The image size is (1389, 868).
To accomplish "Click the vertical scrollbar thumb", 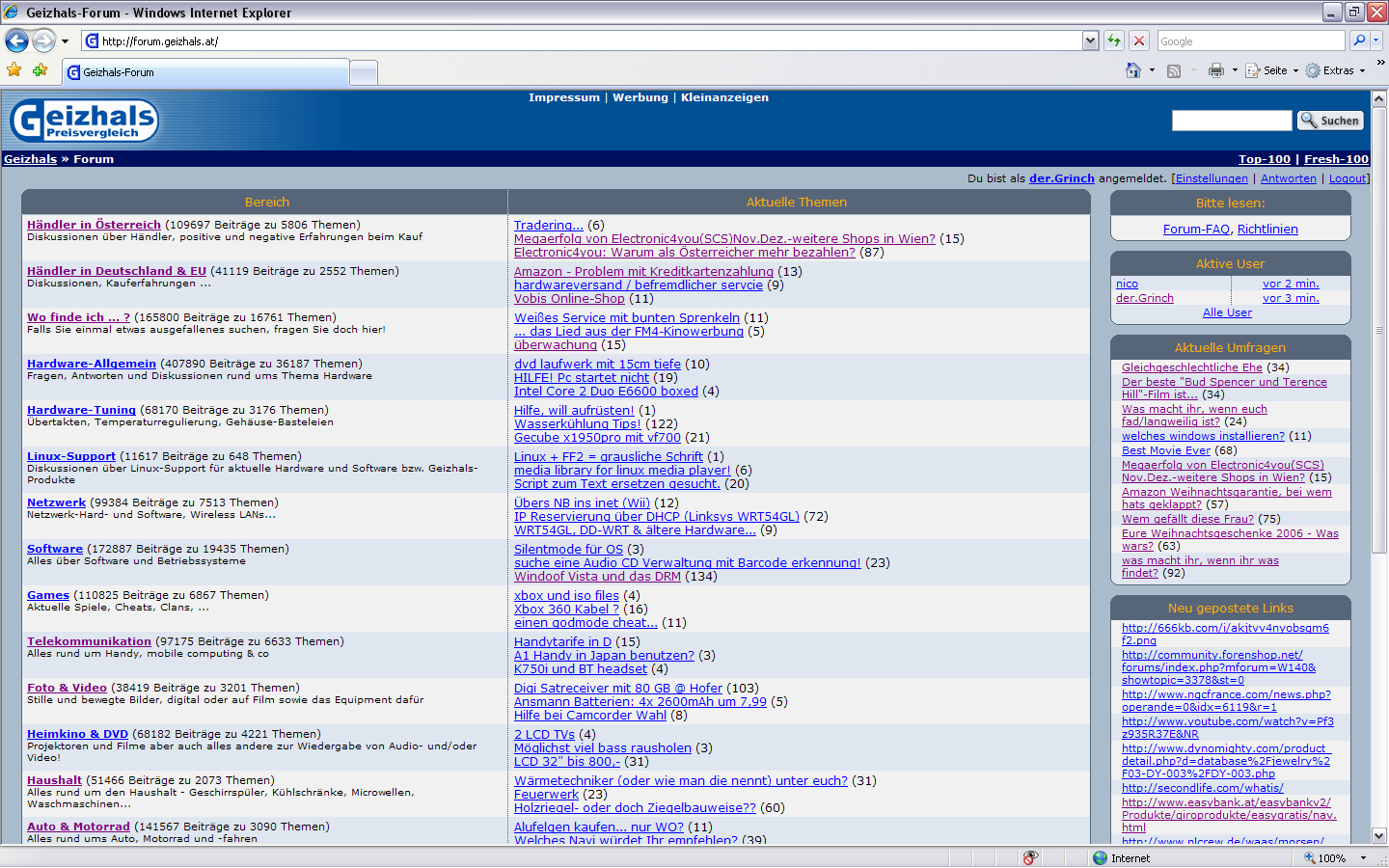I will (1379, 330).
